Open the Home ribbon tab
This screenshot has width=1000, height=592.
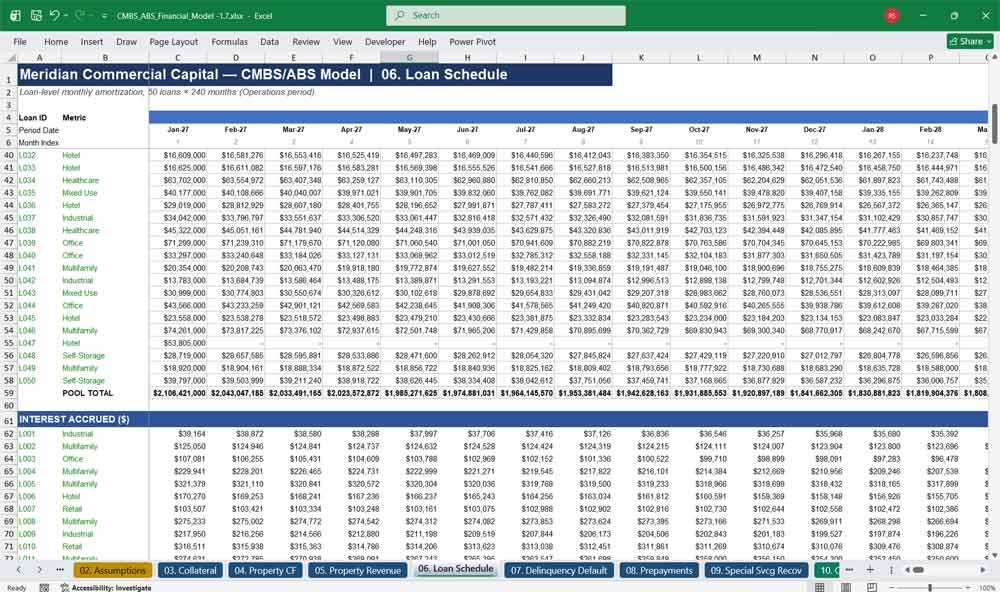56,41
